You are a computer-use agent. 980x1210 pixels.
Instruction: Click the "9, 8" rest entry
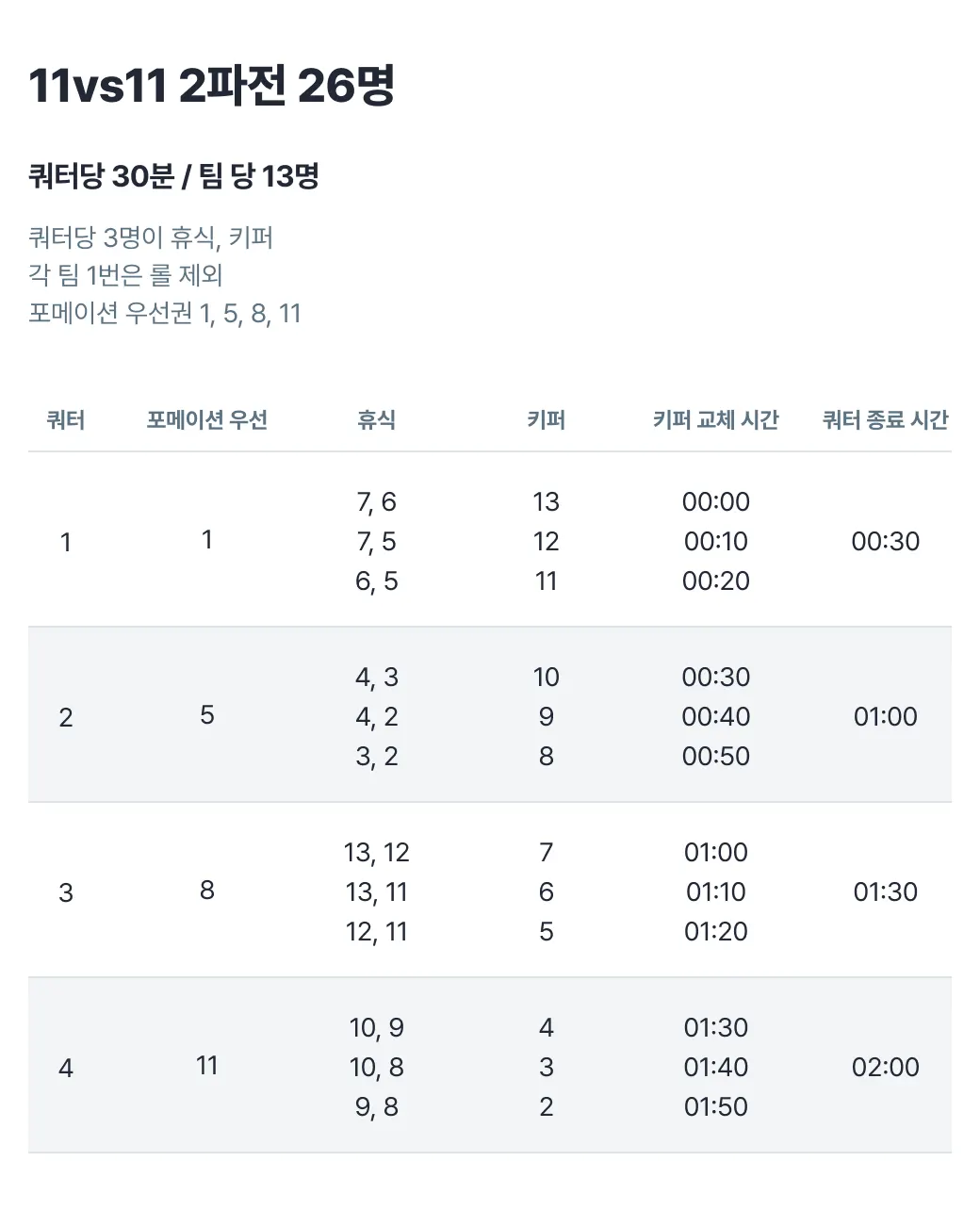377,1107
